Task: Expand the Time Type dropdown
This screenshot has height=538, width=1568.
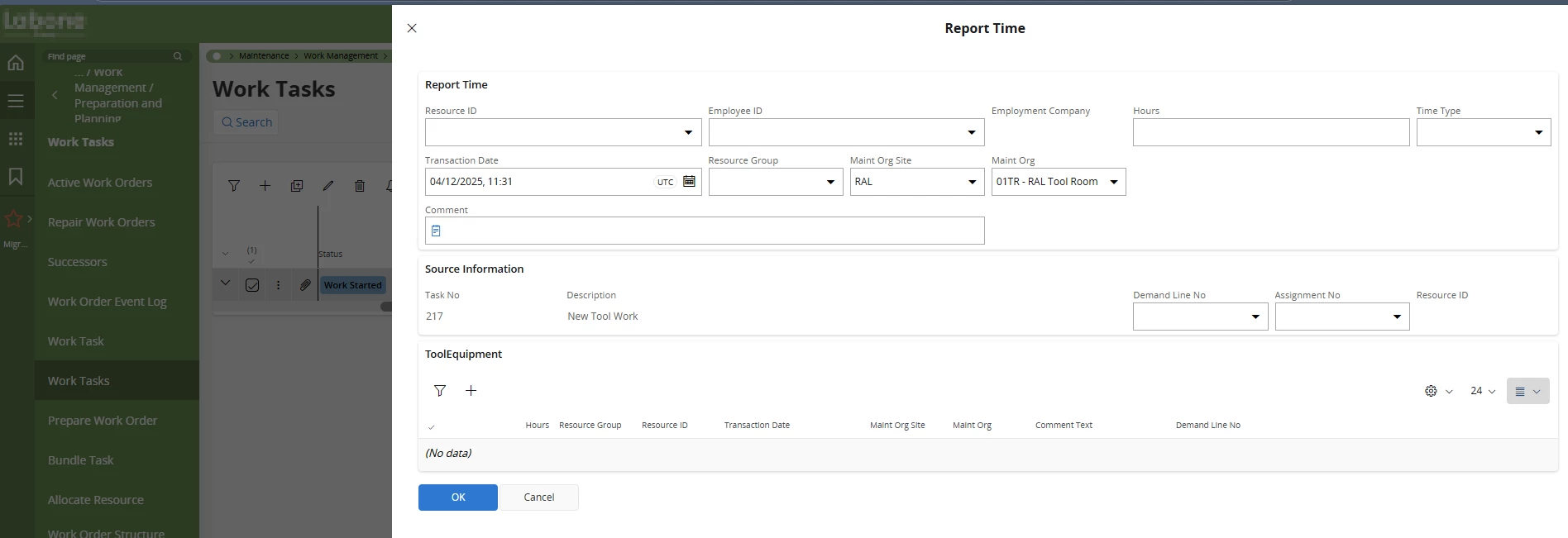Action: pos(1538,132)
